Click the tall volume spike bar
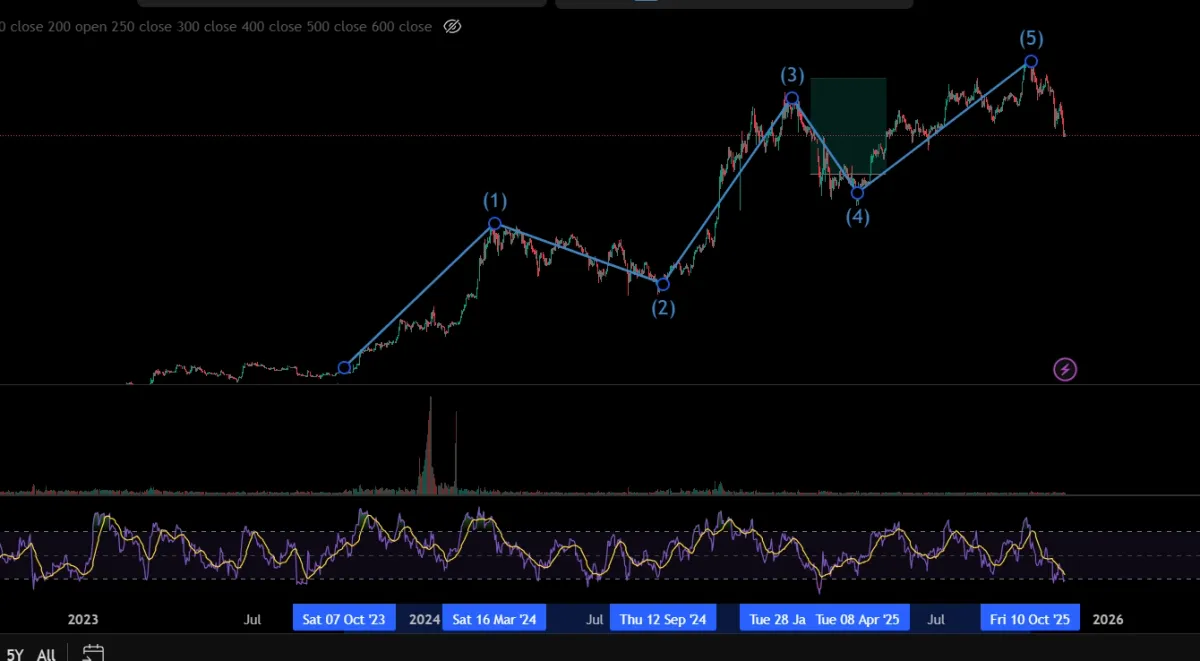The width and height of the screenshot is (1200, 661). [x=431, y=444]
